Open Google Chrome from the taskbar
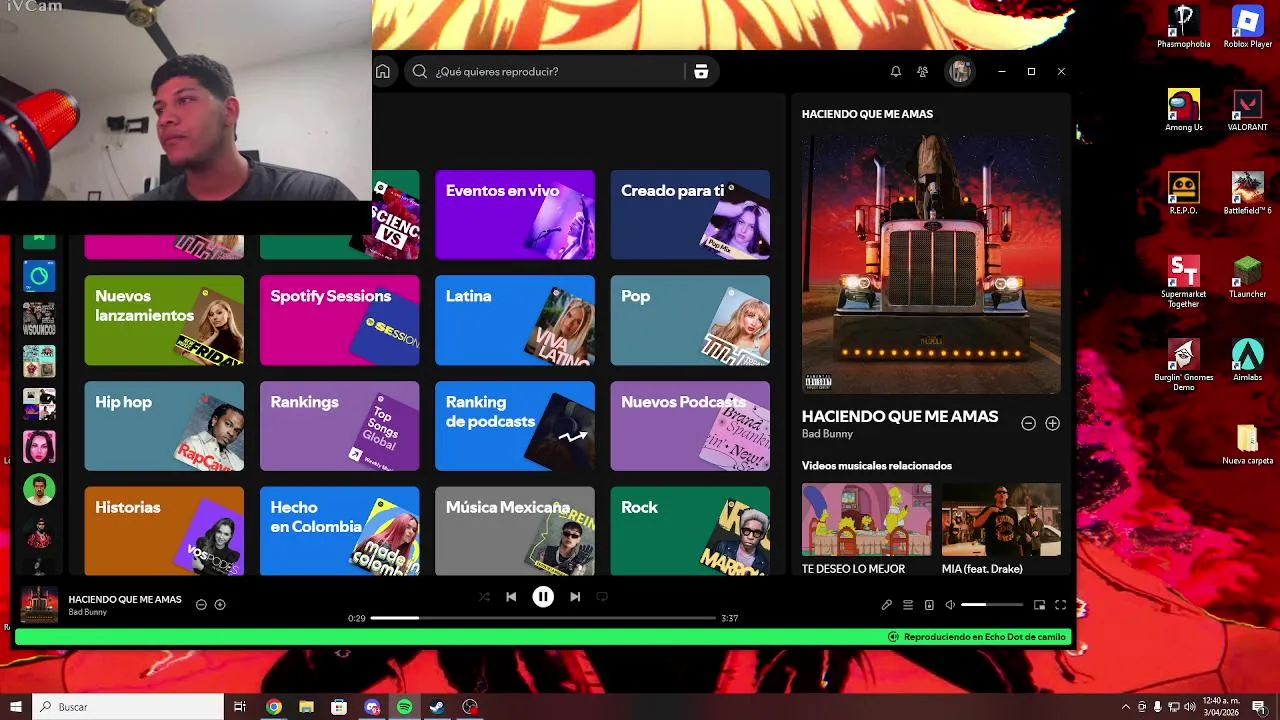This screenshot has width=1280, height=720. coord(274,707)
